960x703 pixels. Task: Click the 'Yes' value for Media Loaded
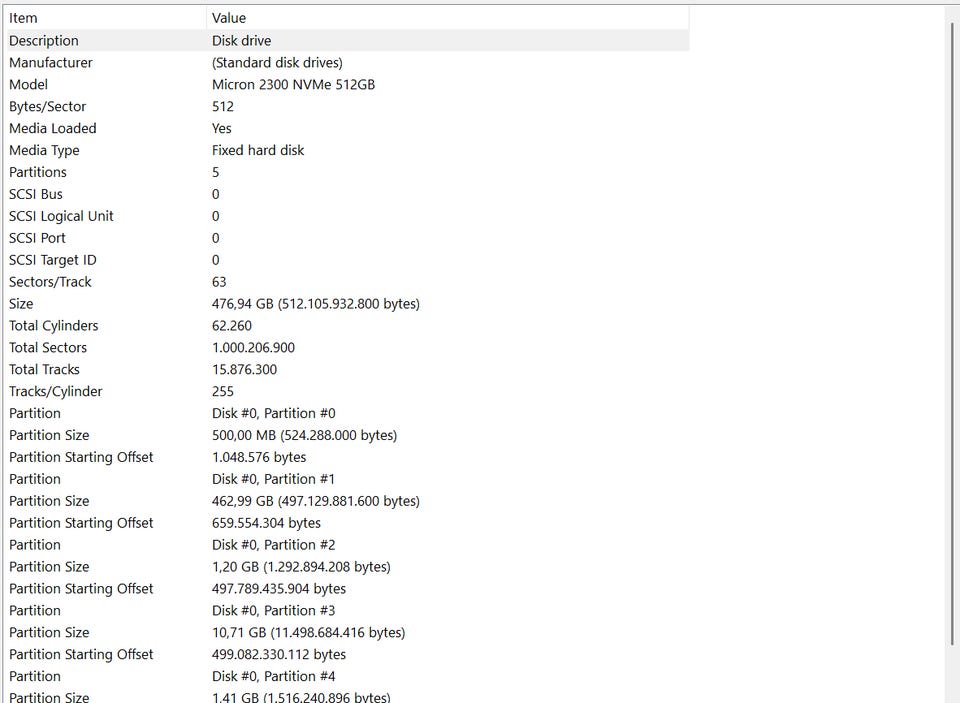222,129
